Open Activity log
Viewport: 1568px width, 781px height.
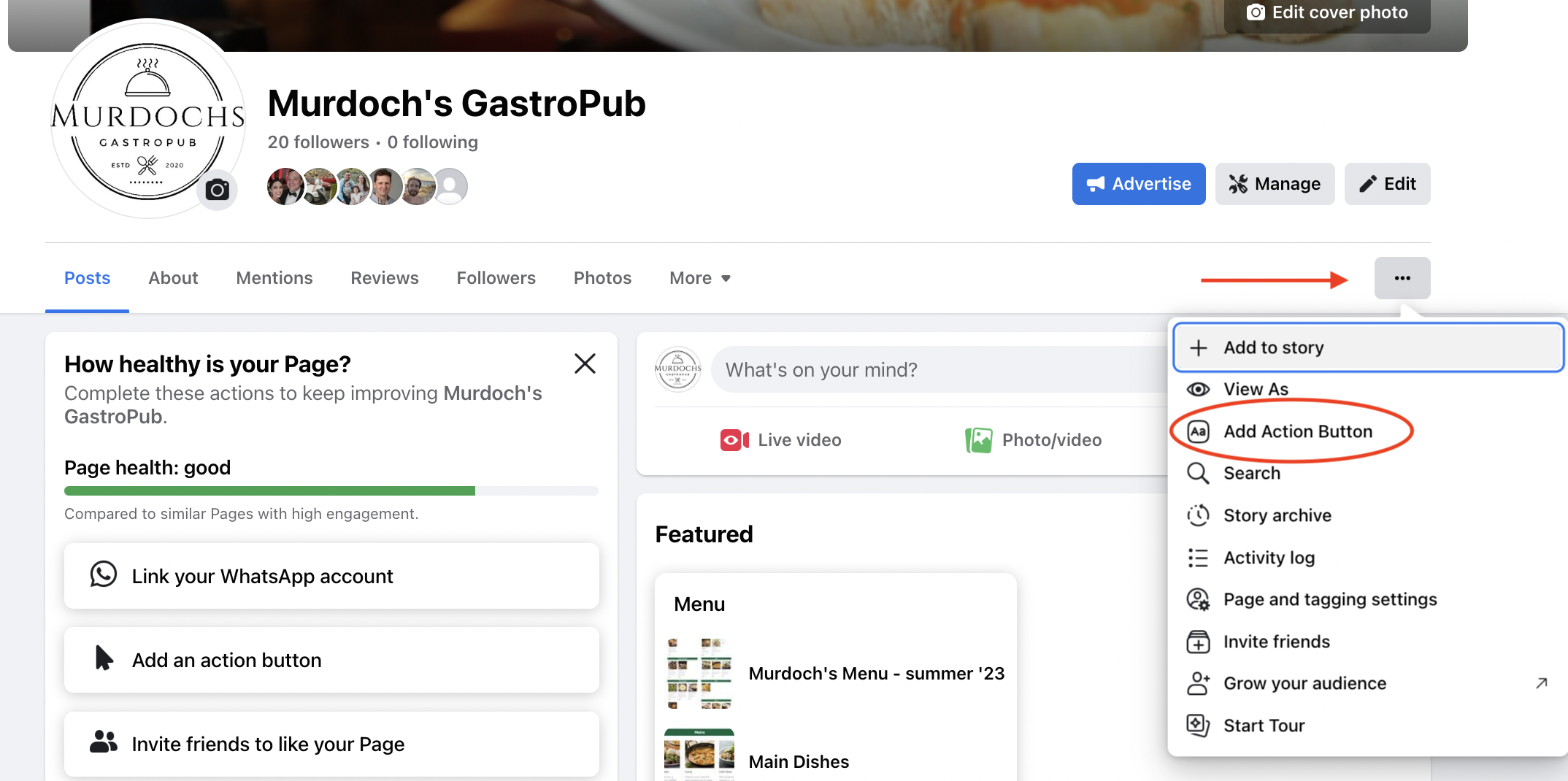coord(1368,558)
